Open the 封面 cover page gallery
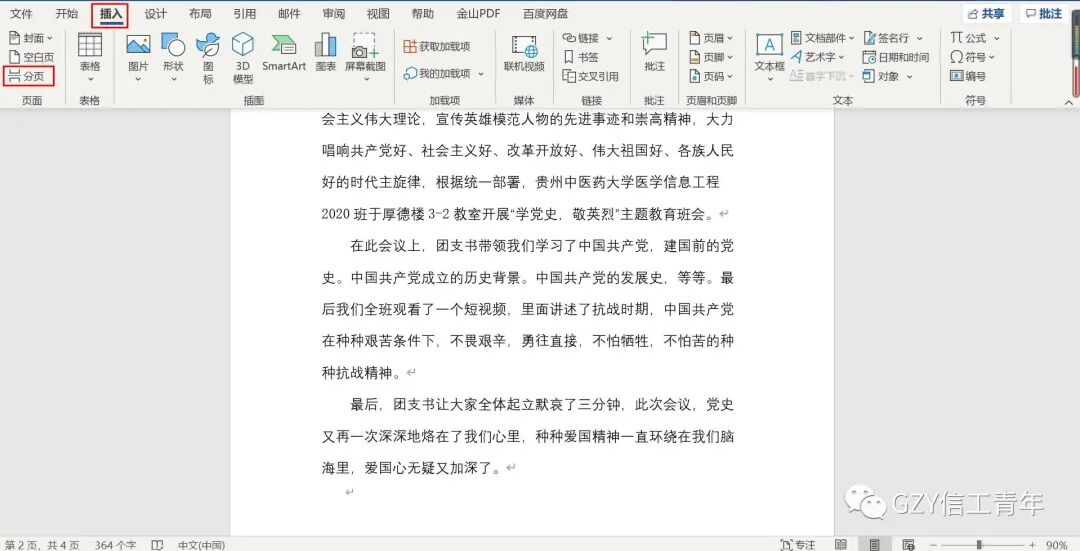Screen dimensions: 1080x551 [x=31, y=38]
